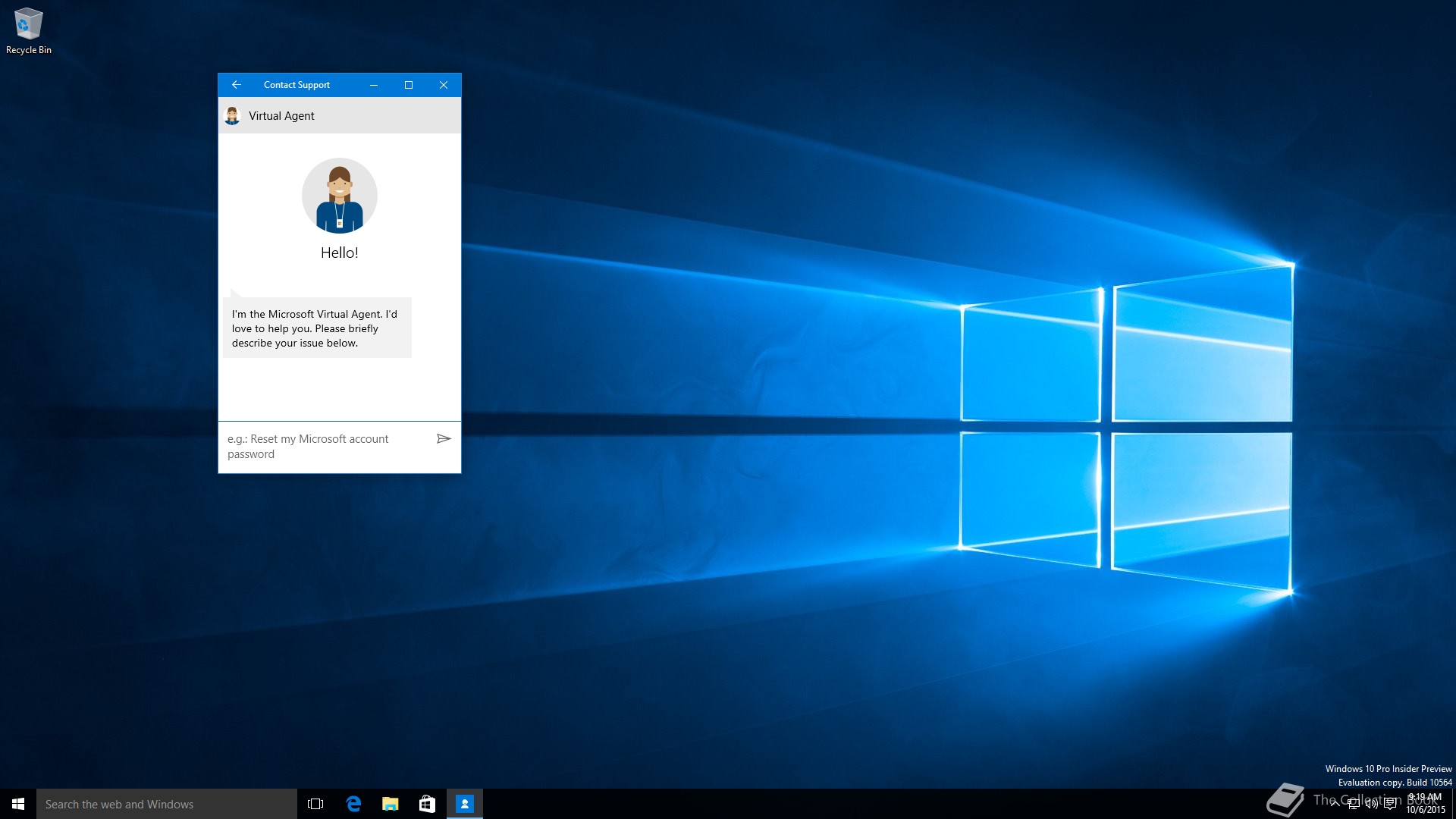Open Task View from the taskbar

pyautogui.click(x=315, y=804)
